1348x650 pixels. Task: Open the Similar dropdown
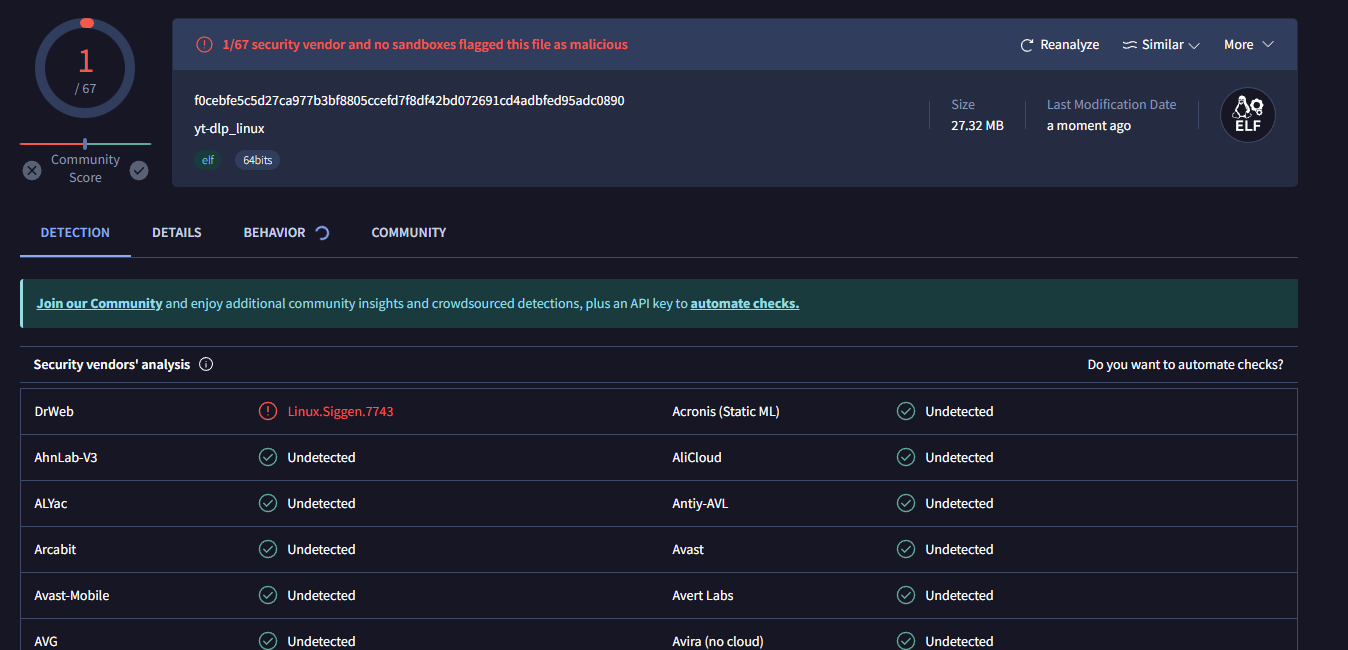[1161, 45]
